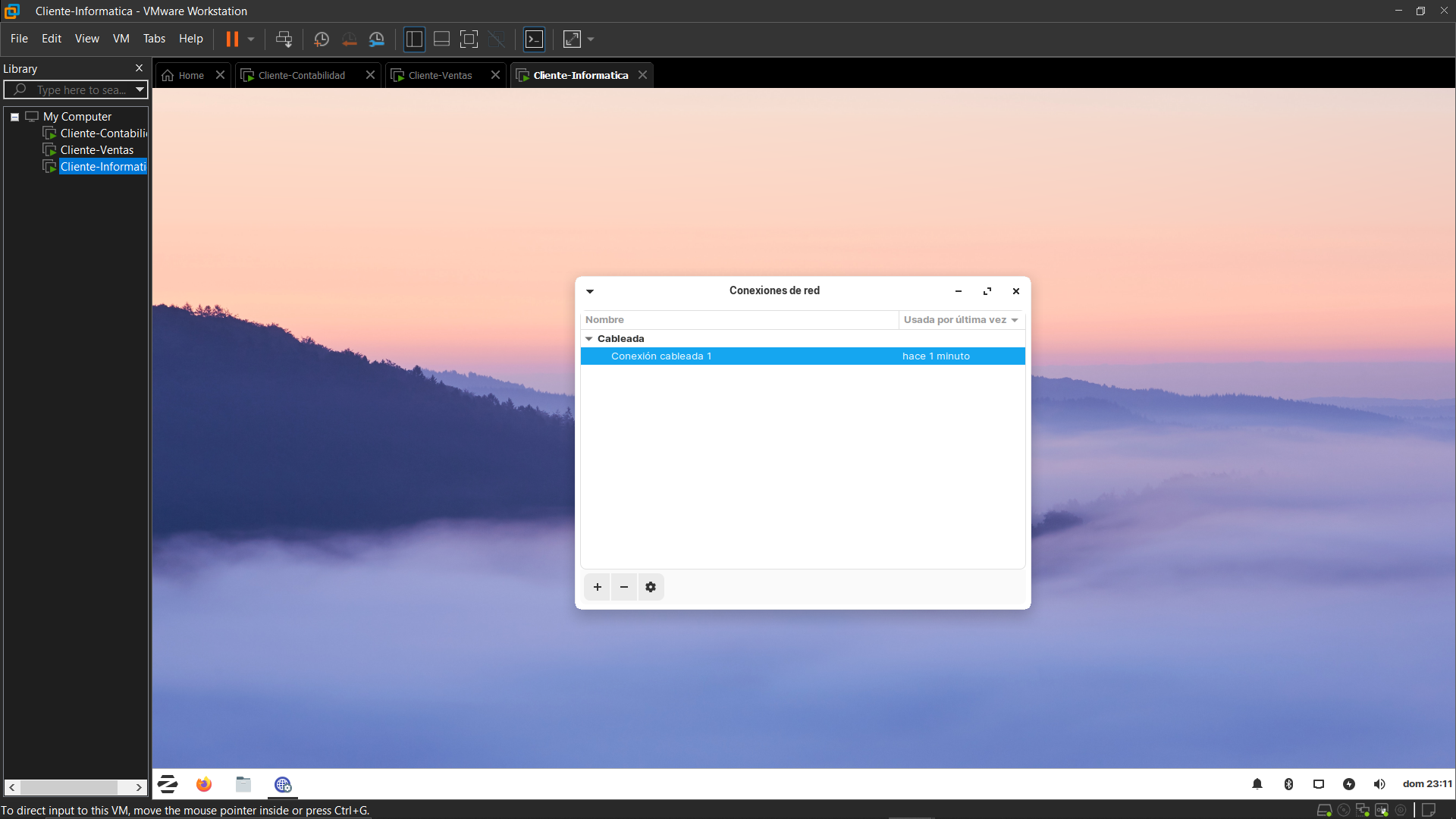
Task: Open the VM menu
Action: point(121,39)
